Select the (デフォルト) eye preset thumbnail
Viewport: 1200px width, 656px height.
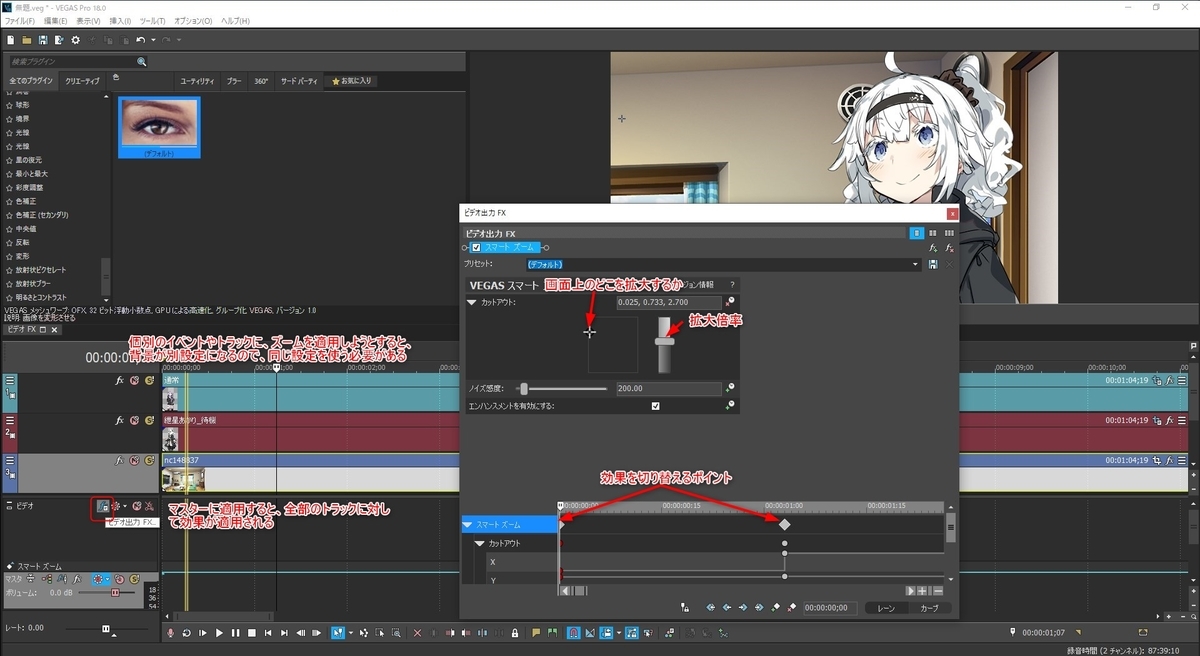click(x=159, y=127)
